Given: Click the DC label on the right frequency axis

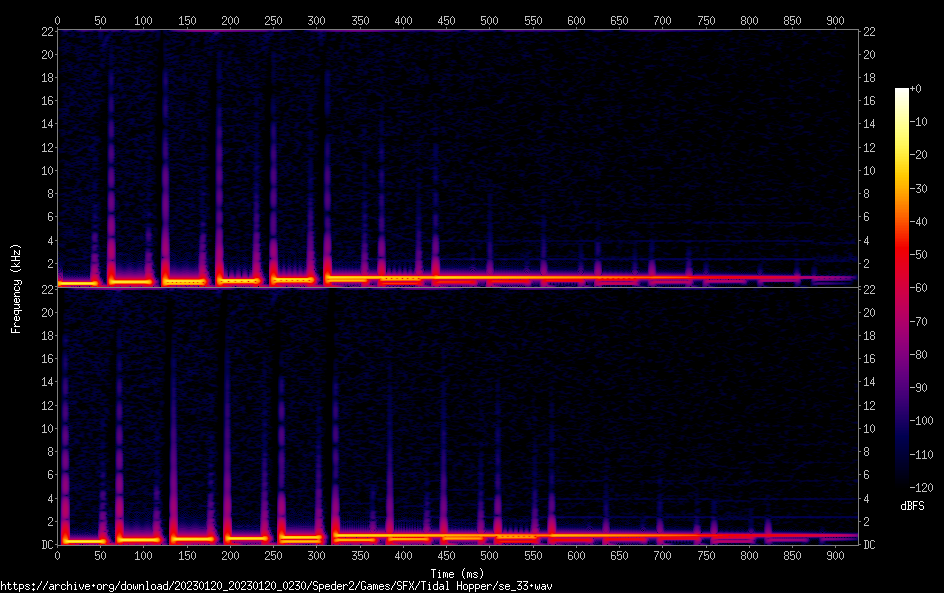Looking at the screenshot, I should point(870,544).
